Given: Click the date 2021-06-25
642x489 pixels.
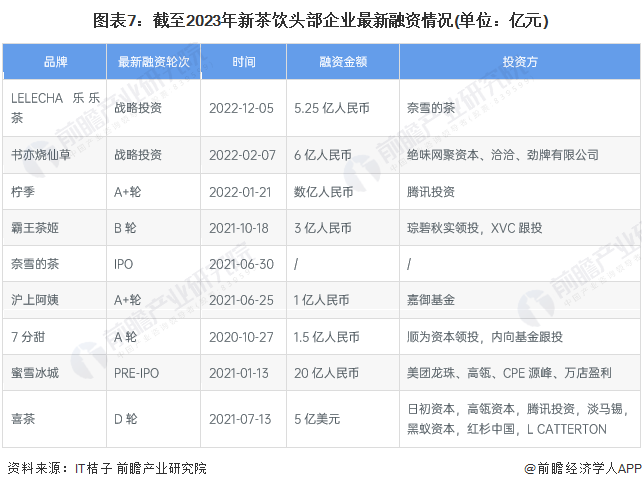Looking at the screenshot, I should click(x=241, y=300).
